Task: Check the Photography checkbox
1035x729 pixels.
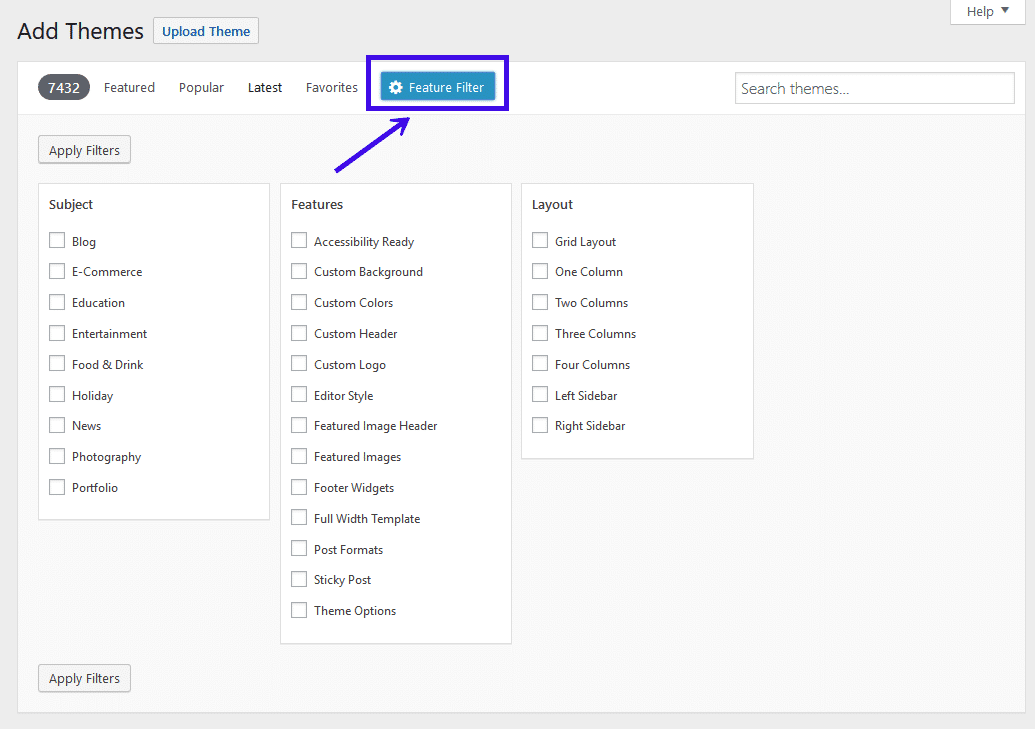Action: (57, 456)
